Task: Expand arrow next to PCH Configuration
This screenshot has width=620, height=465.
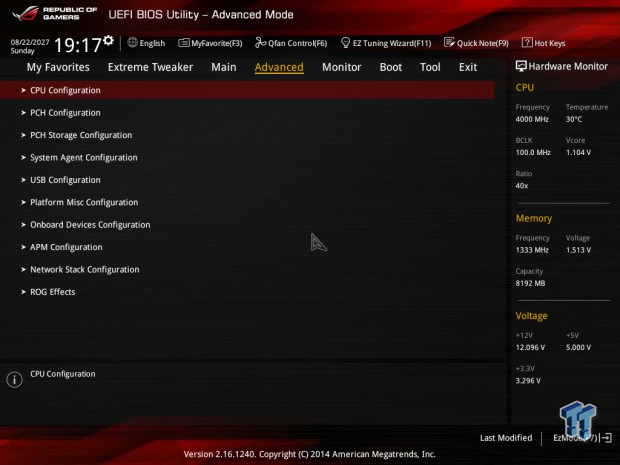Action: tap(23, 113)
